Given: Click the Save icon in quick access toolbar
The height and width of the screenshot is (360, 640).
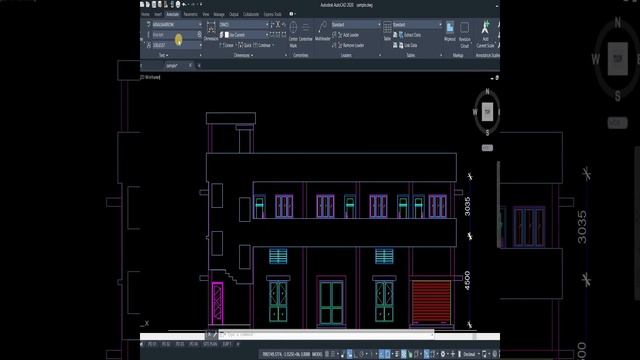Looking at the screenshot, I should [154, 4].
